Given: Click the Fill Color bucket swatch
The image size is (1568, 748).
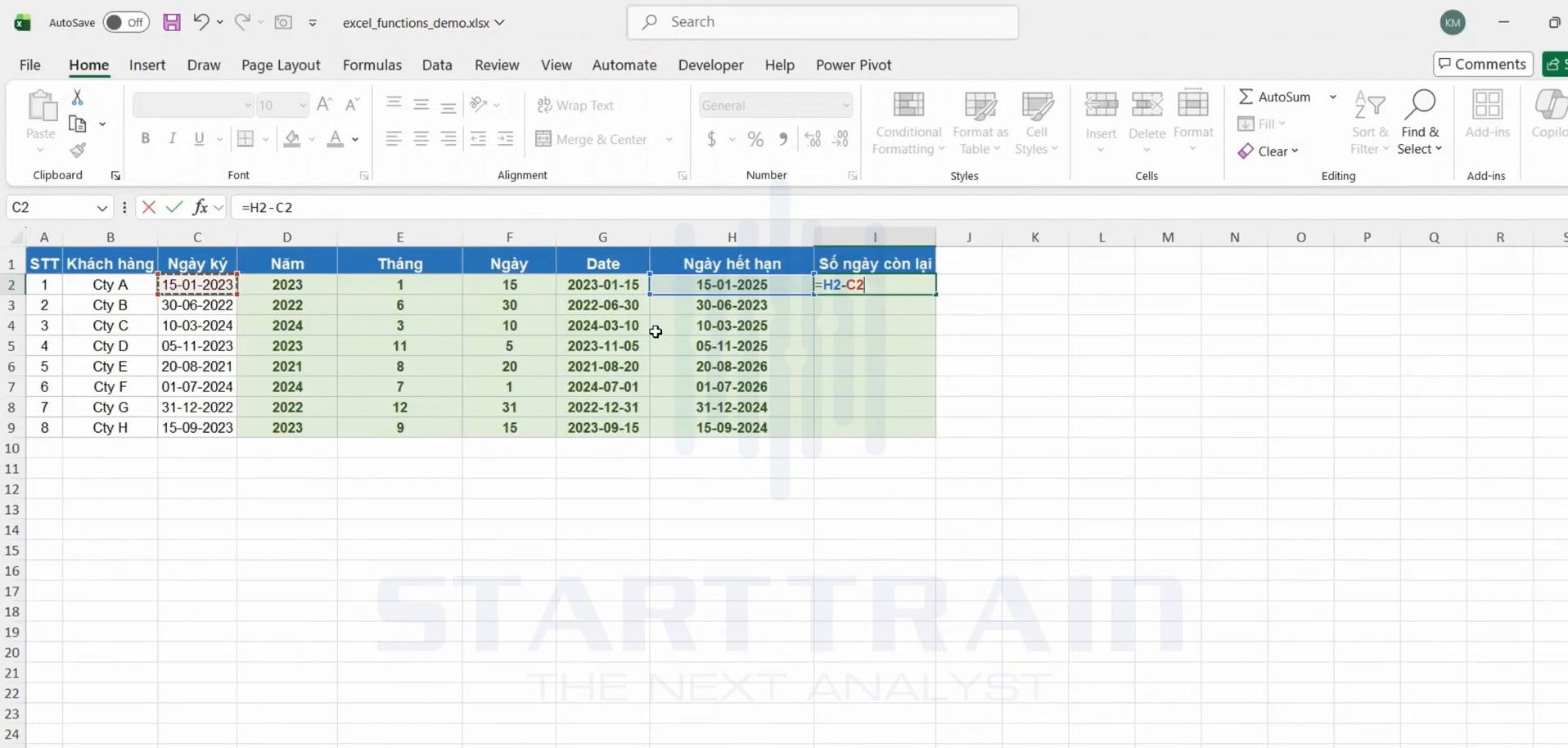Looking at the screenshot, I should point(292,139).
